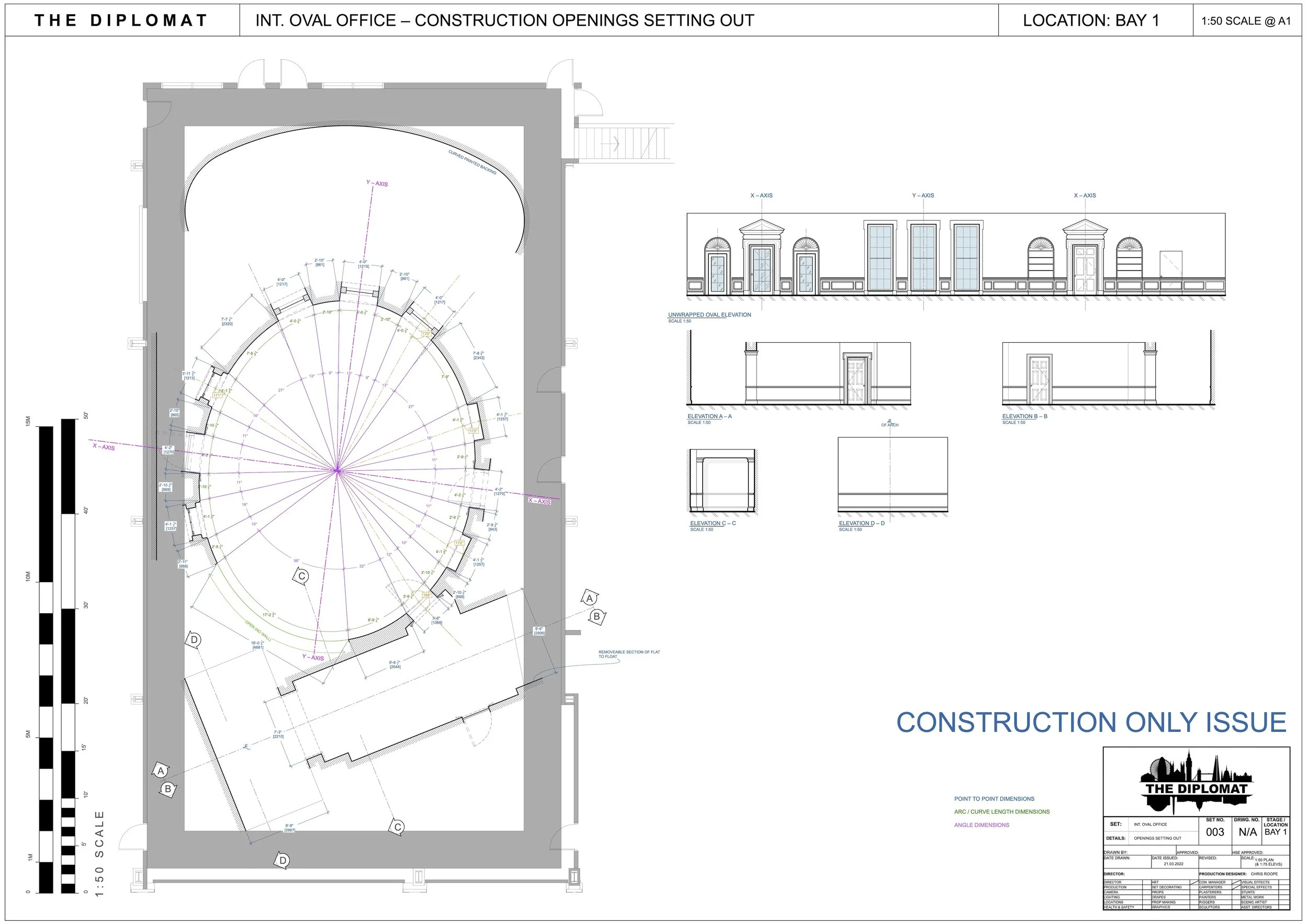Click section marker D on the left plan side

pos(194,639)
